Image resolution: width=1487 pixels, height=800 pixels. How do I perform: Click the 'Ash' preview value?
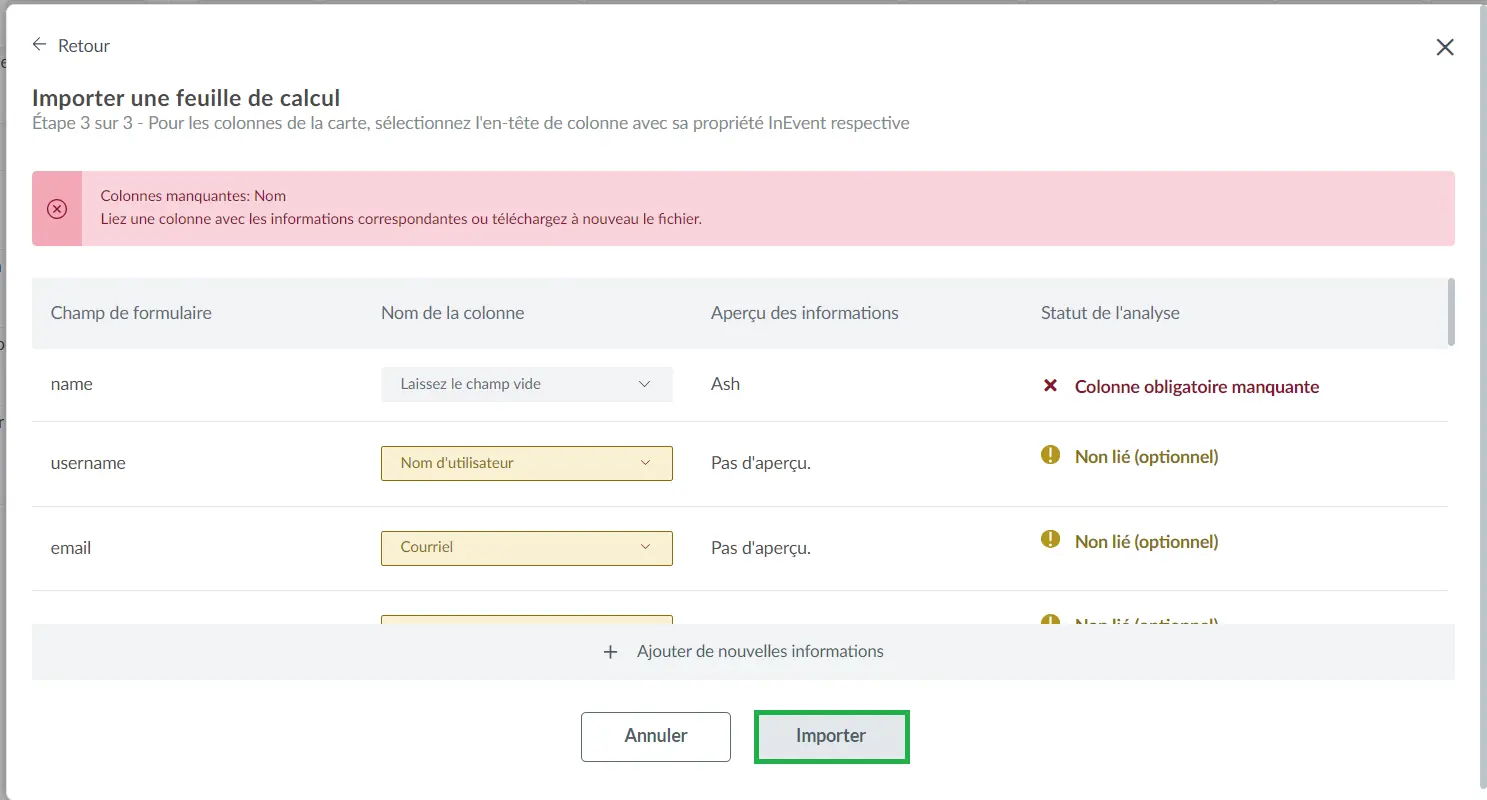pyautogui.click(x=725, y=384)
